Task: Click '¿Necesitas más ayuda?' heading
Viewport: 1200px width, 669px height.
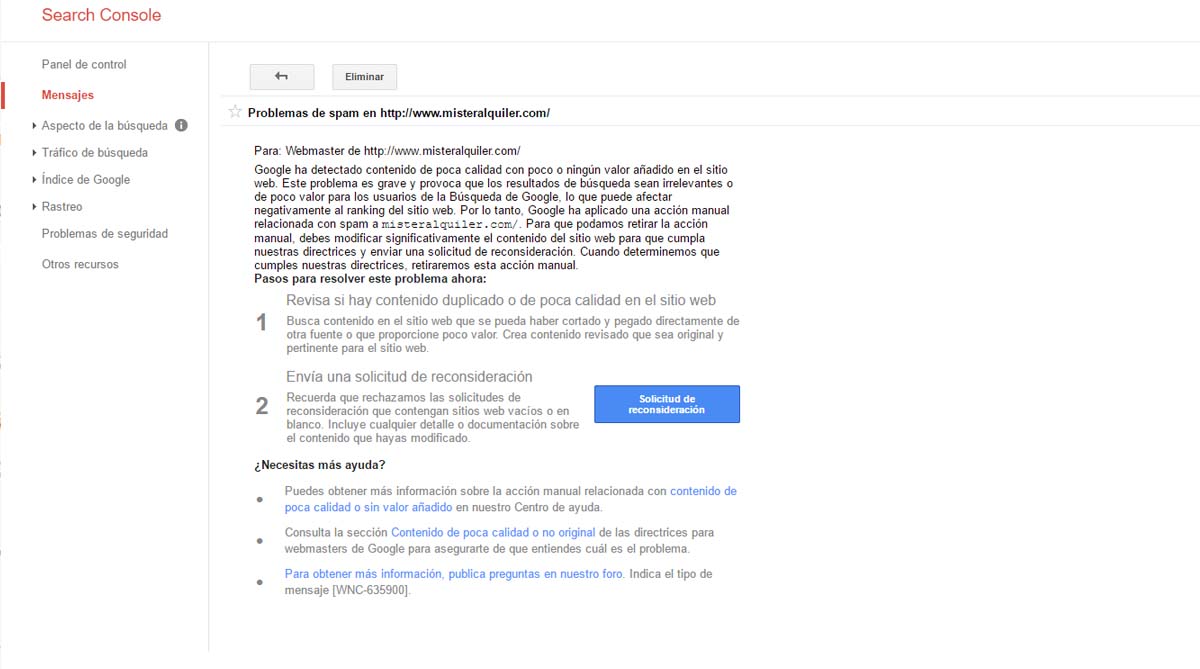Action: point(320,465)
